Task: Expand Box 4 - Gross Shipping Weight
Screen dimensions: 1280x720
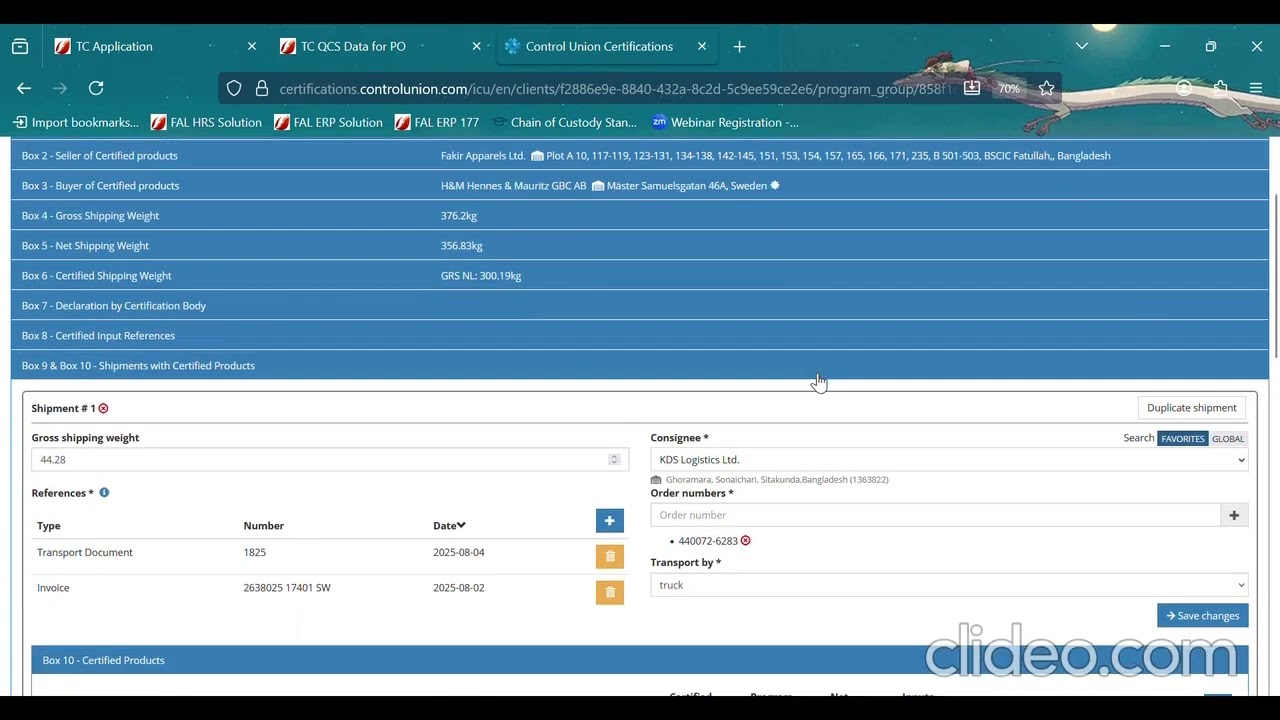Action: point(639,215)
